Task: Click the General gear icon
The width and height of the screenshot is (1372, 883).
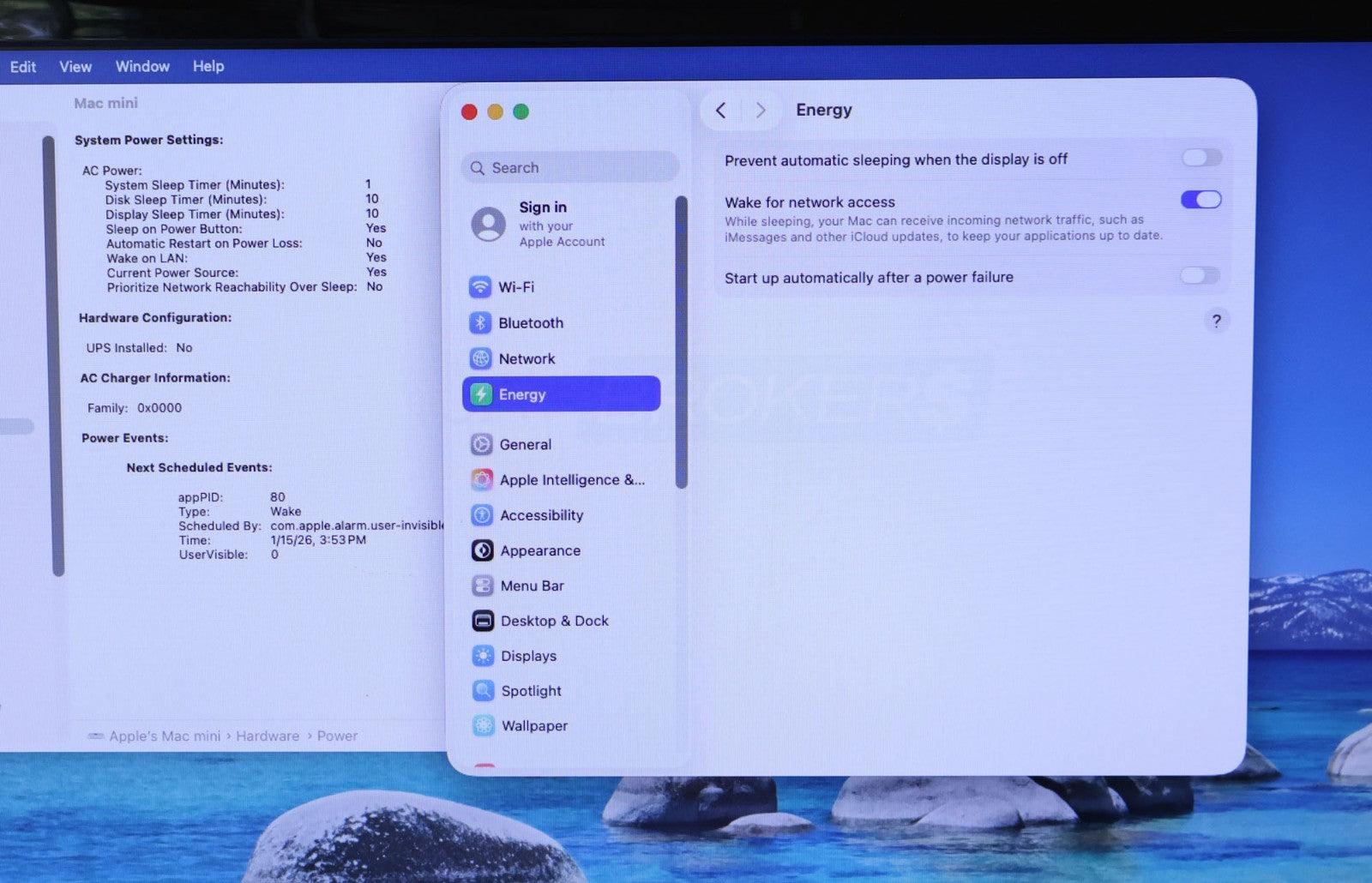Action: coord(482,444)
